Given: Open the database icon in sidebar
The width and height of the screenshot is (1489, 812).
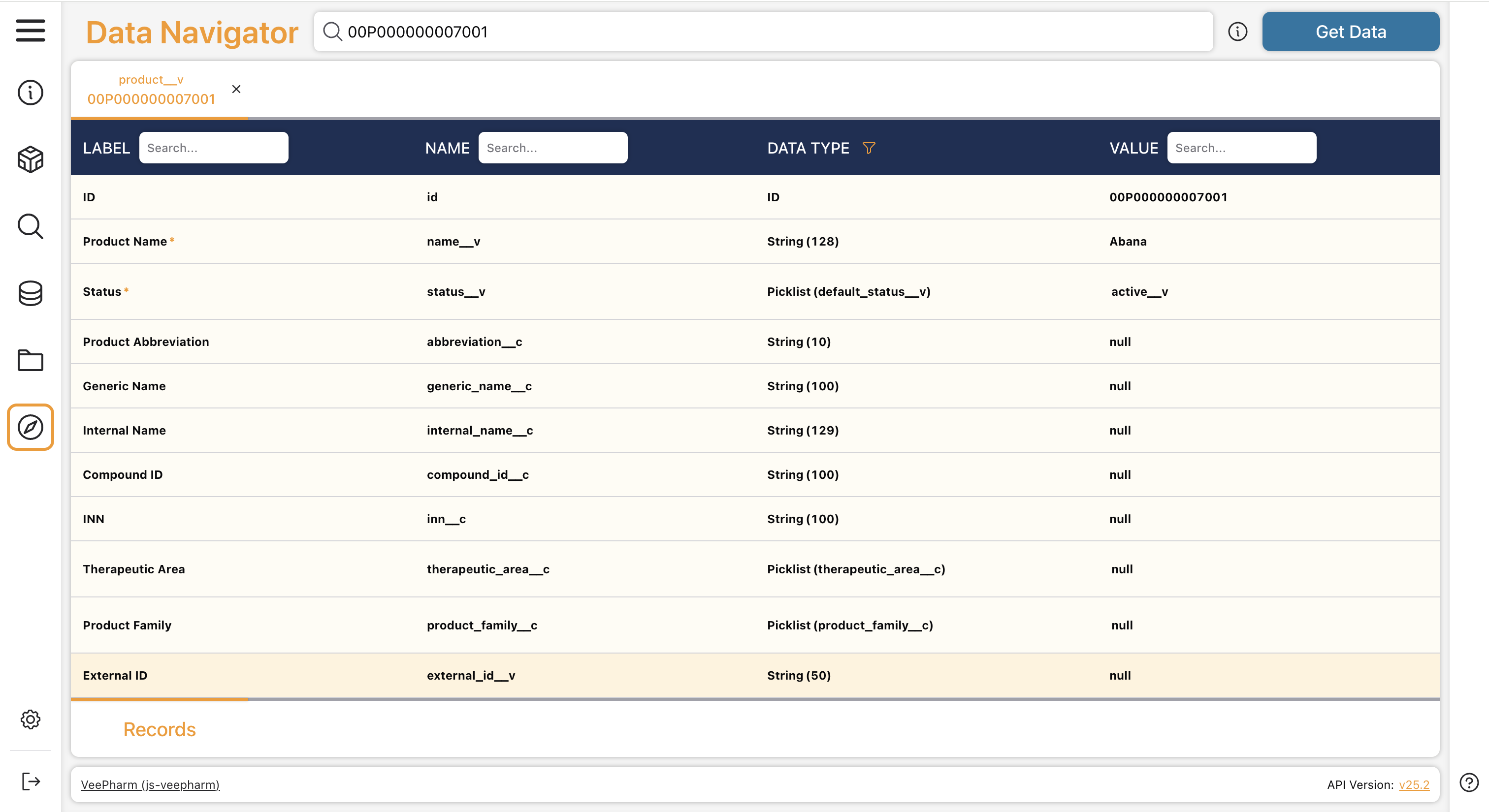Looking at the screenshot, I should (x=30, y=293).
